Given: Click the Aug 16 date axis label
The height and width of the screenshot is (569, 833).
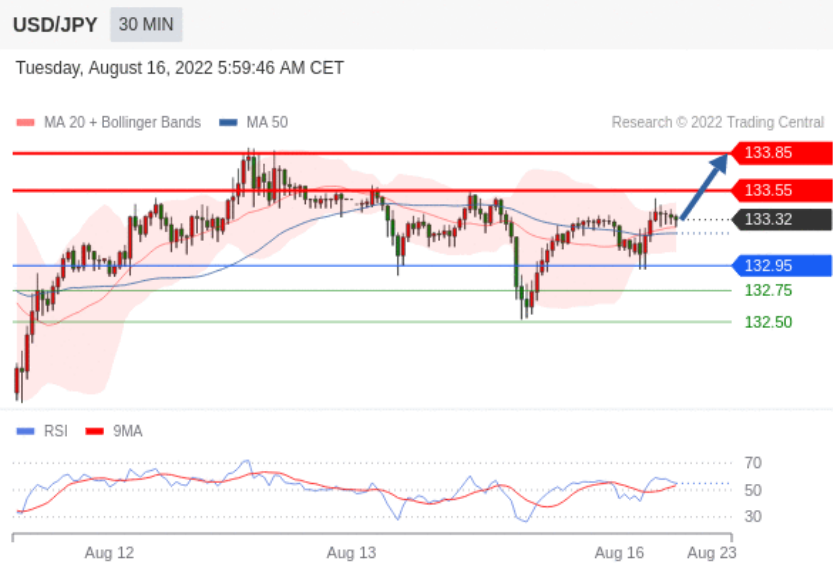Looking at the screenshot, I should (x=619, y=553).
